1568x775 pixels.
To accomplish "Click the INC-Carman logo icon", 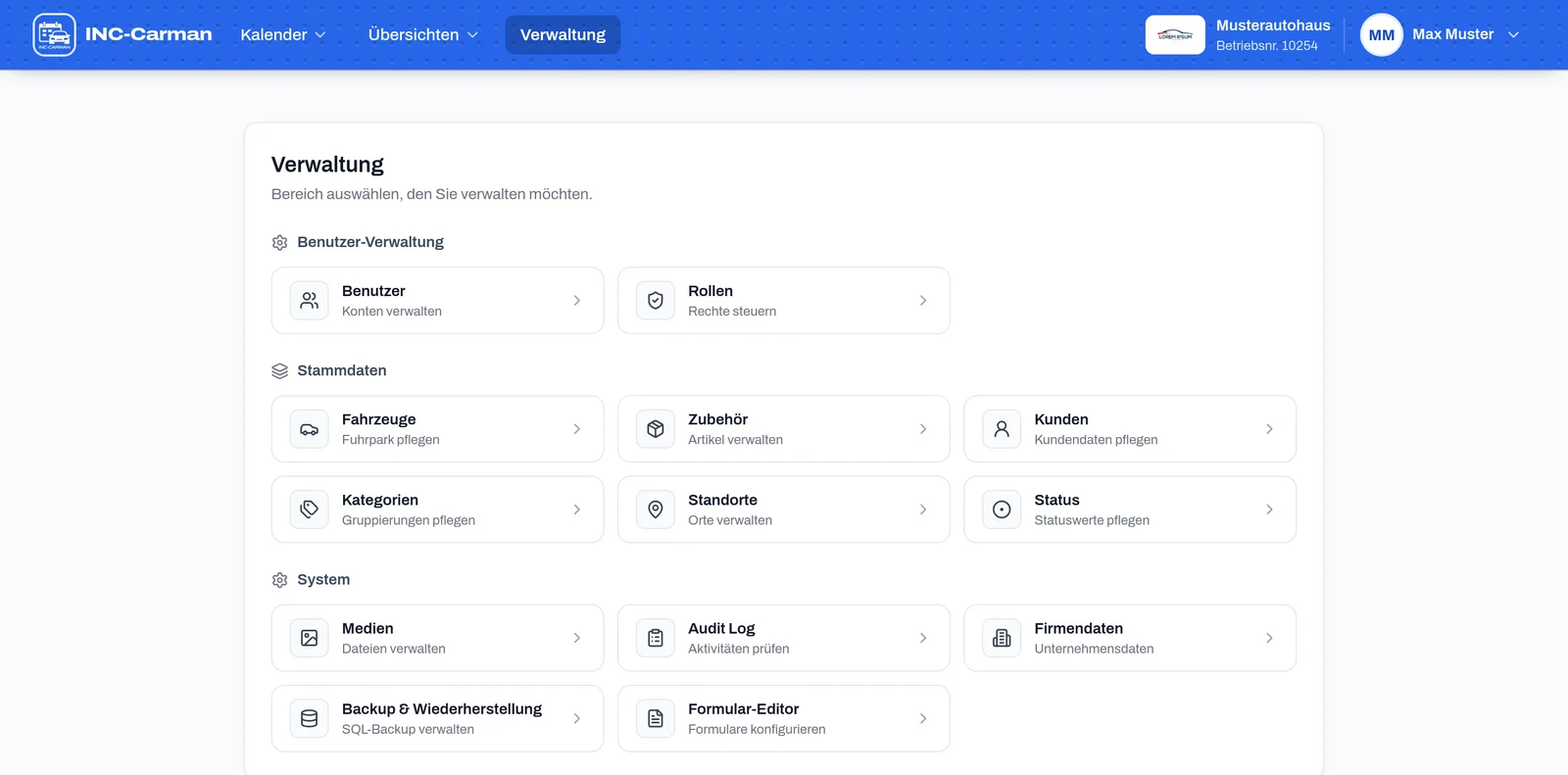I will (54, 34).
